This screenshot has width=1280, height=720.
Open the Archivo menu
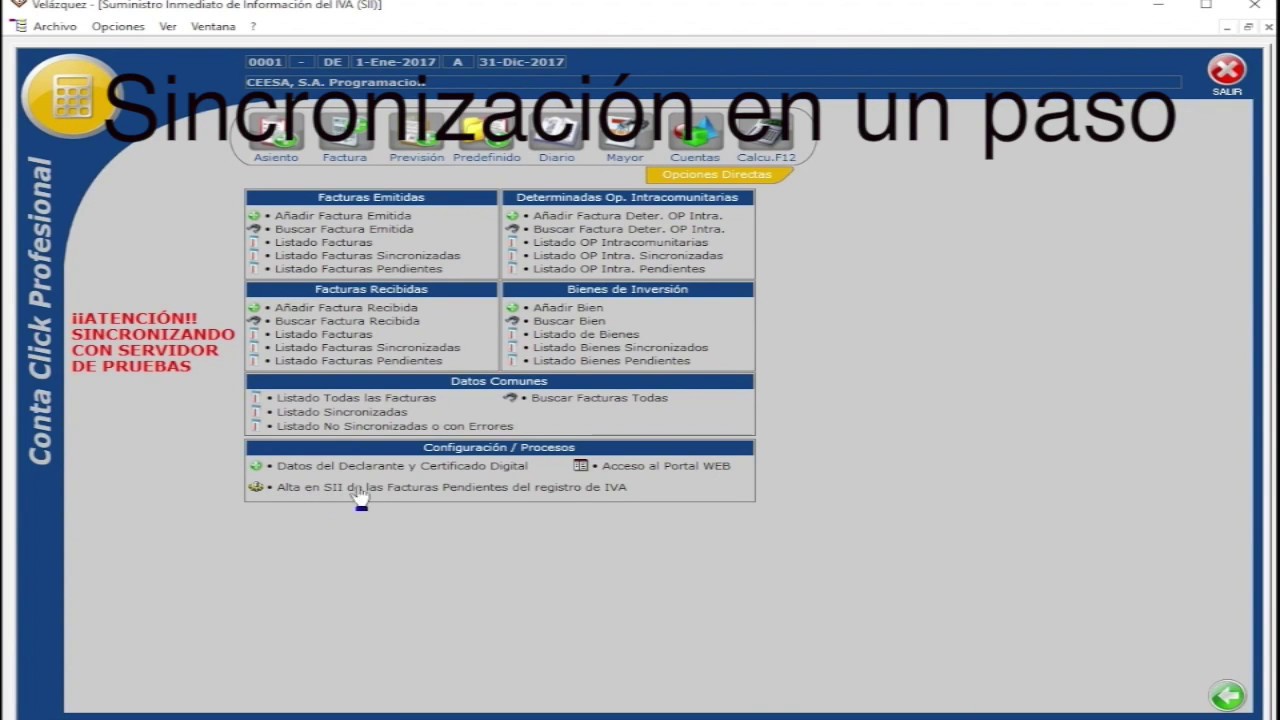54,27
